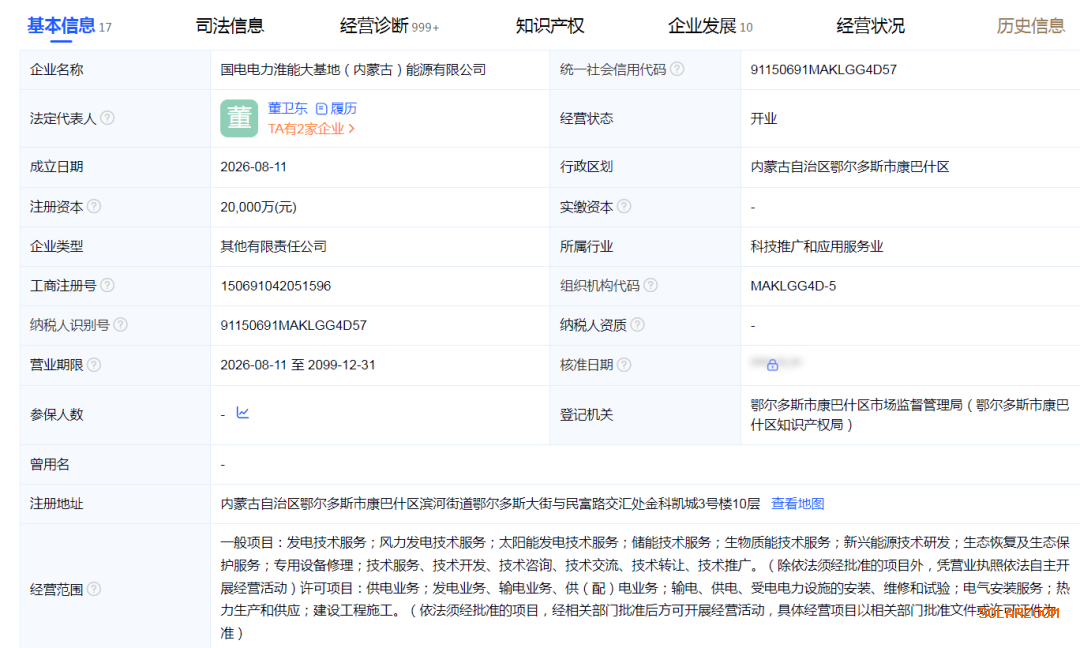Select the 企业发展 tab
Image resolution: width=1080 pixels, height=648 pixels.
(x=709, y=26)
